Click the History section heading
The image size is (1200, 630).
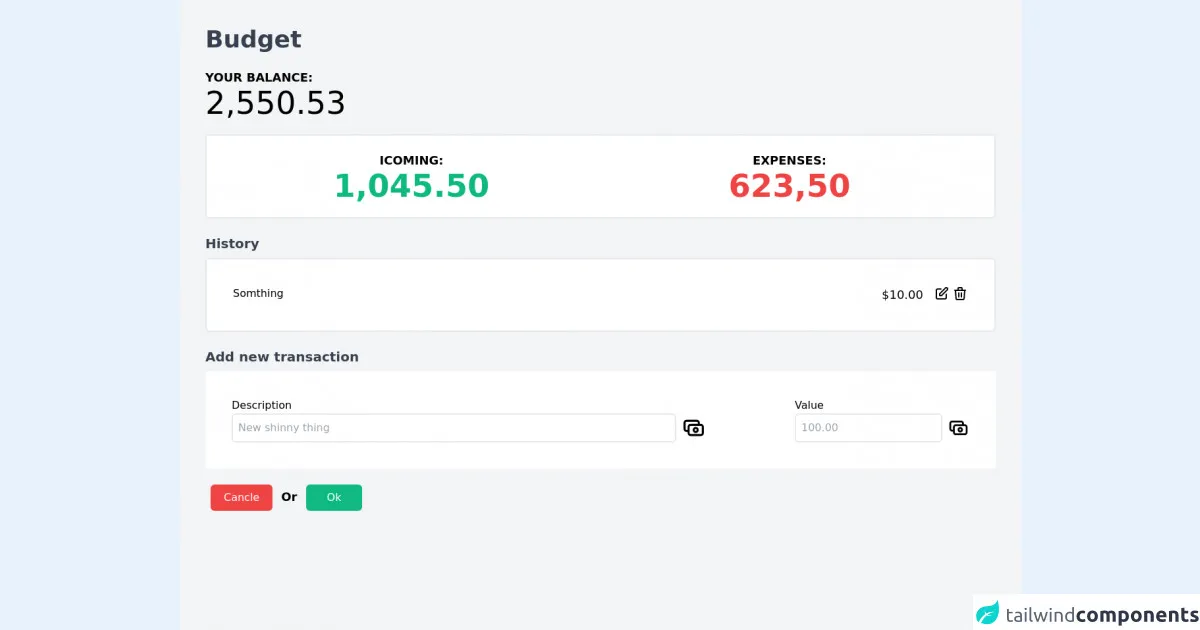232,244
